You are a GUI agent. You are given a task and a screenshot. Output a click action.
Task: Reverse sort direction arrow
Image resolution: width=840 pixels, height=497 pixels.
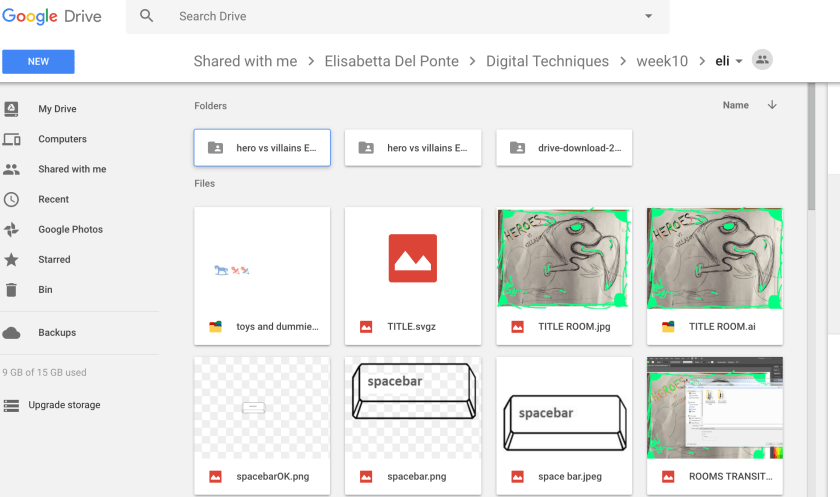(x=772, y=105)
